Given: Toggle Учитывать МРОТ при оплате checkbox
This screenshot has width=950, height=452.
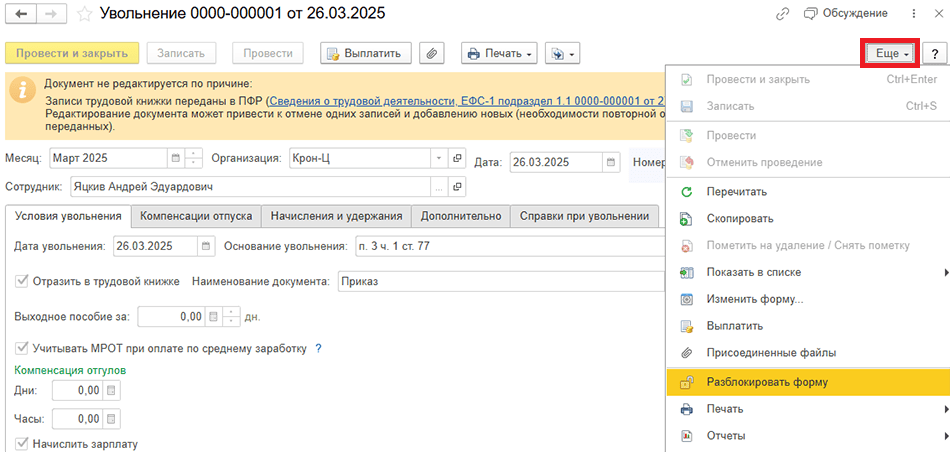Looking at the screenshot, I should pyautogui.click(x=22, y=348).
